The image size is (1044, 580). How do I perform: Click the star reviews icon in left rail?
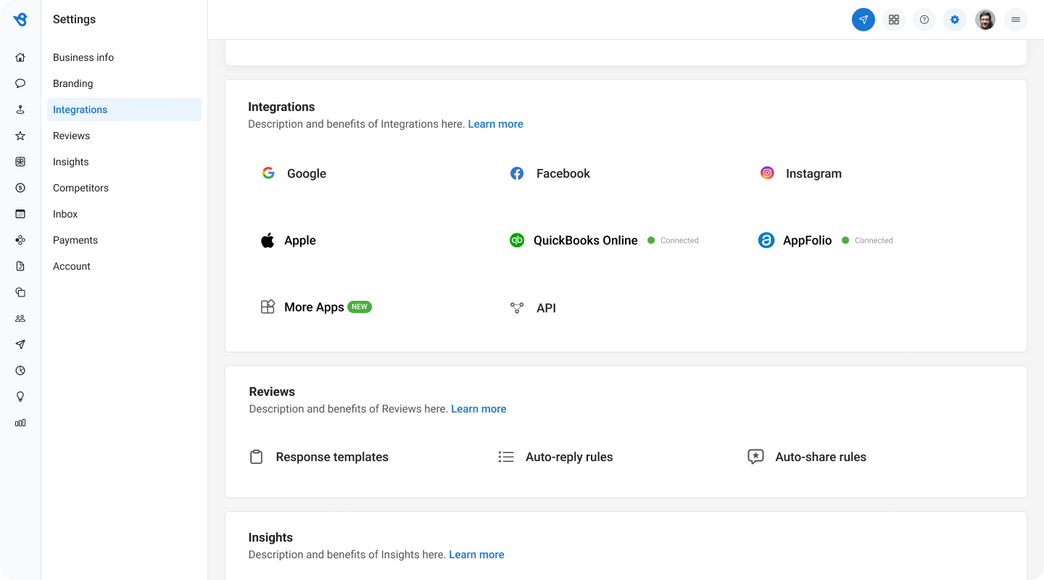pyautogui.click(x=21, y=136)
